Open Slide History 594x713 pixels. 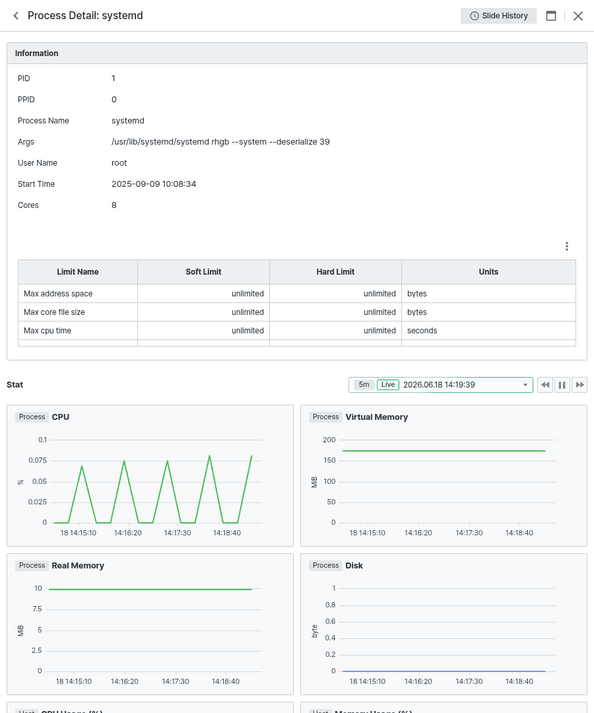pos(498,16)
